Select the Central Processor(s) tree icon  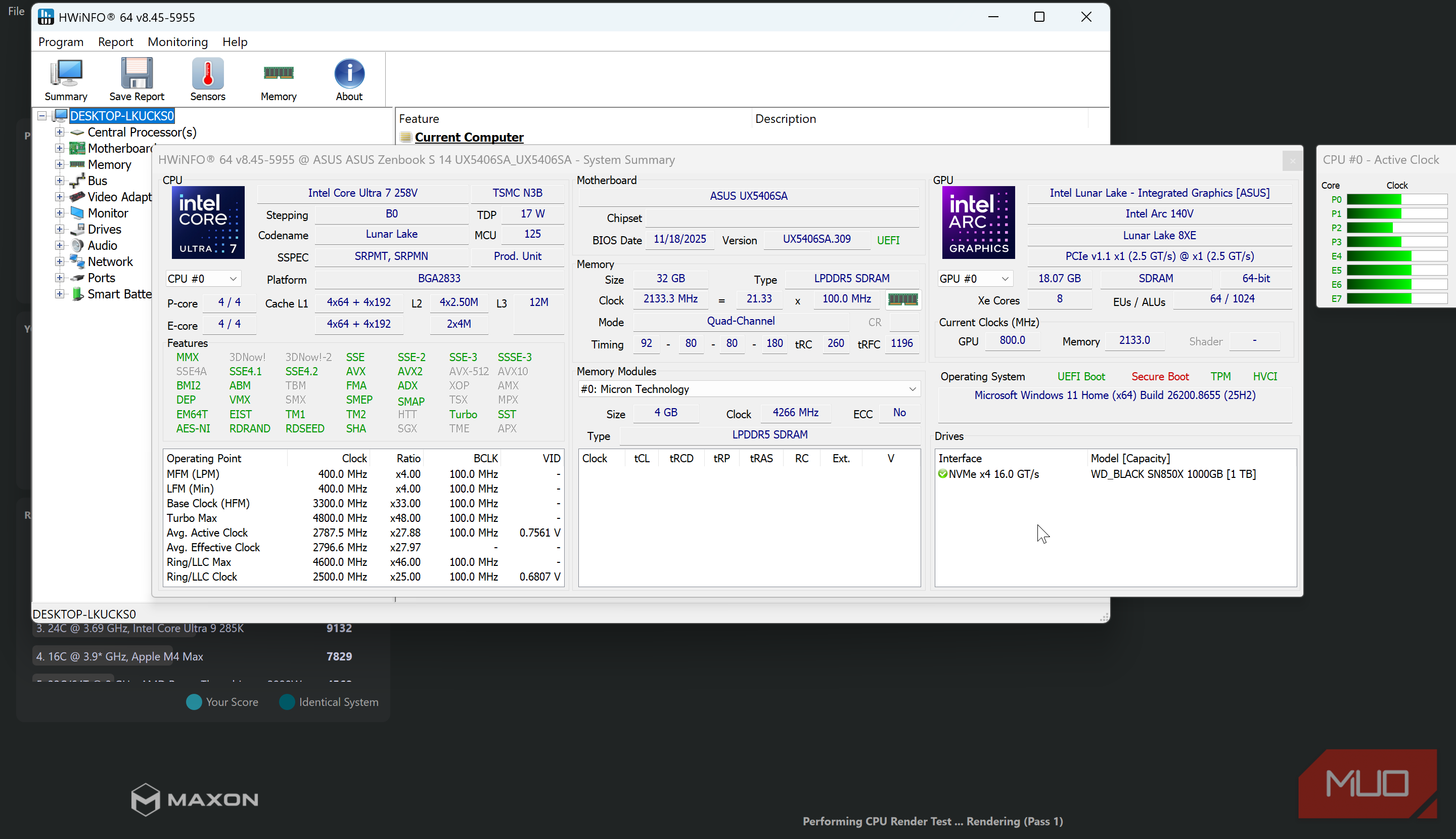(77, 133)
